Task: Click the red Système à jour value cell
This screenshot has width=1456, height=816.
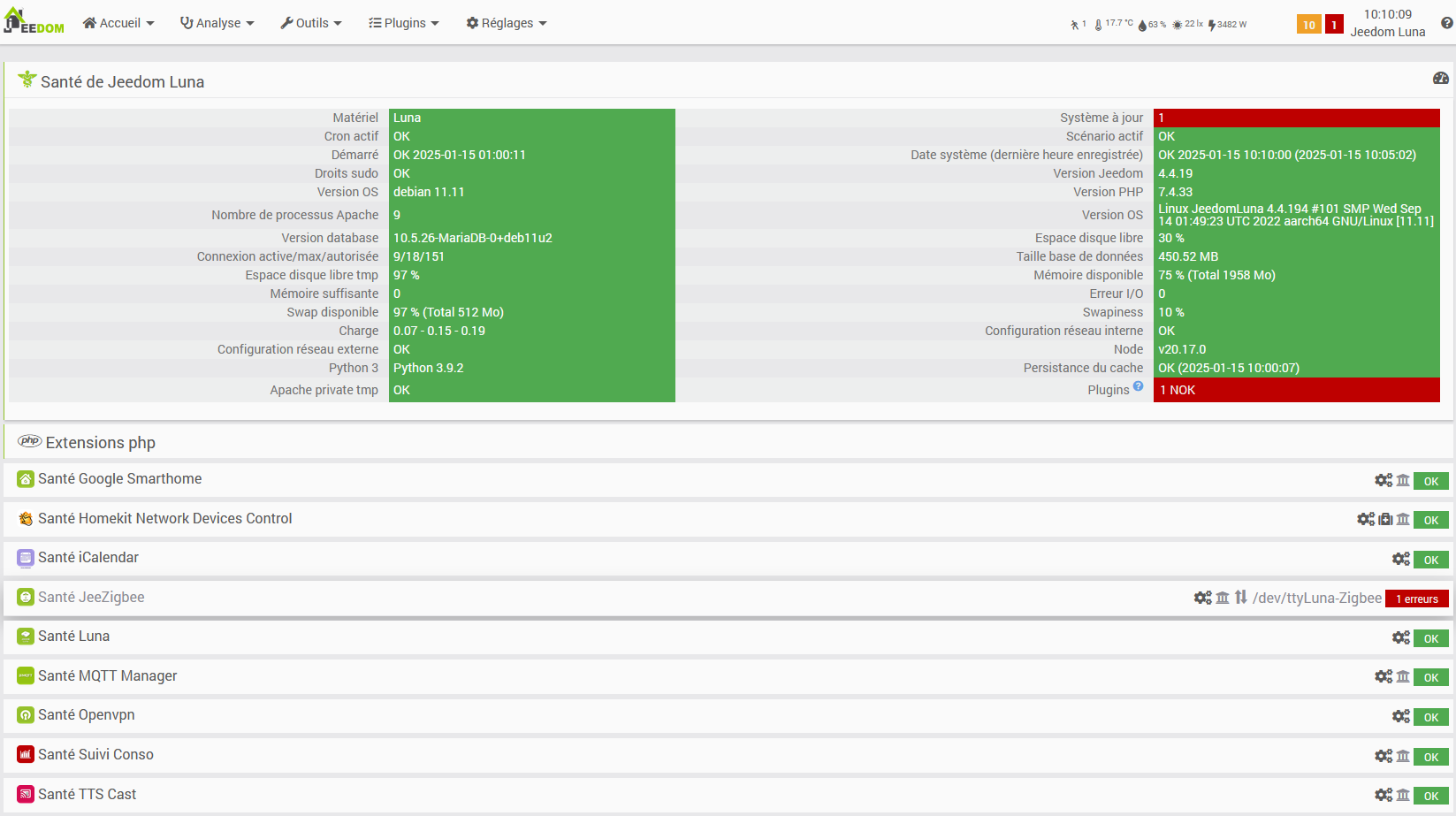Action: tap(1297, 118)
